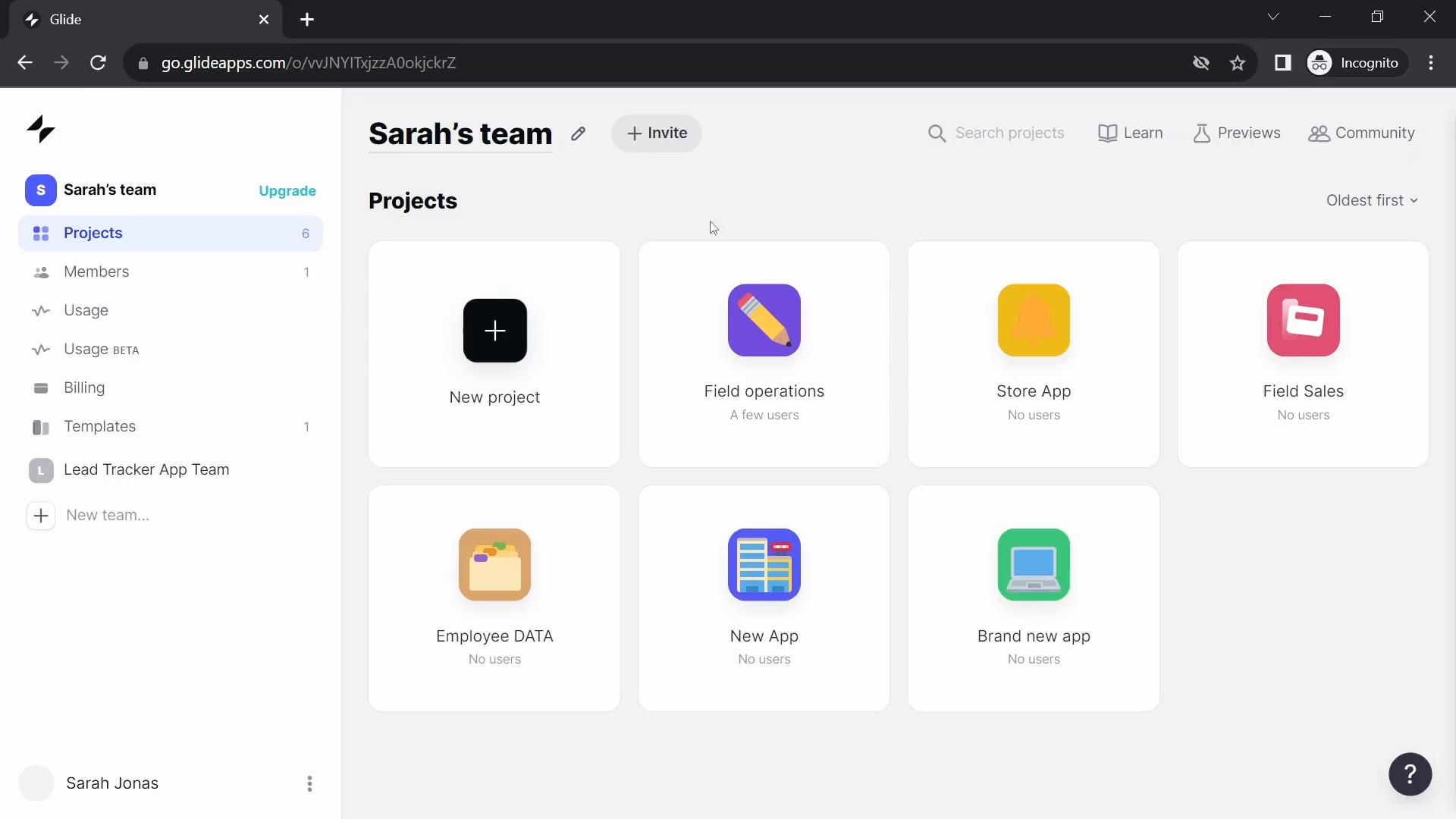The image size is (1456, 819).
Task: Select the Community menu item
Action: tap(1364, 132)
